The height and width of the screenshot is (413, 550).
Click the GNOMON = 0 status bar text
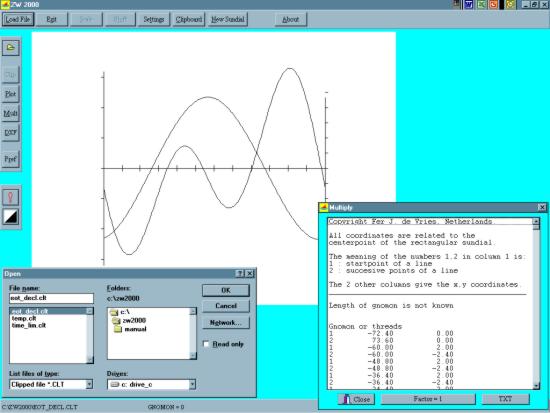coord(166,407)
